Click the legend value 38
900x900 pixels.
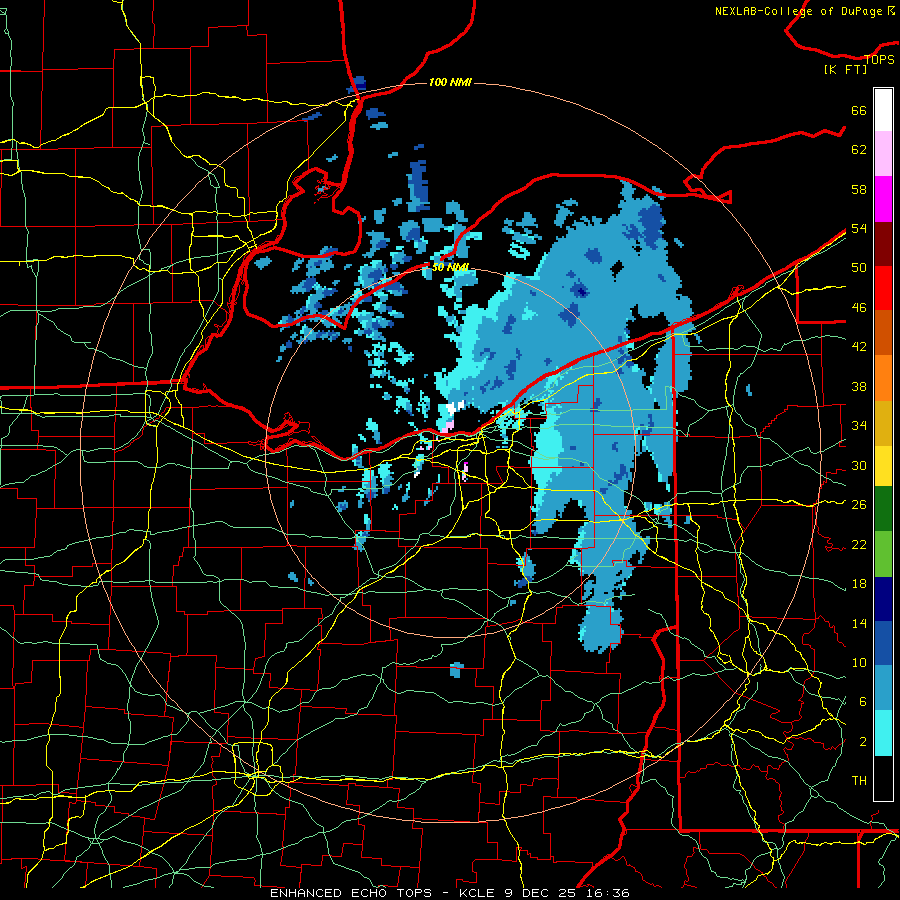click(859, 386)
